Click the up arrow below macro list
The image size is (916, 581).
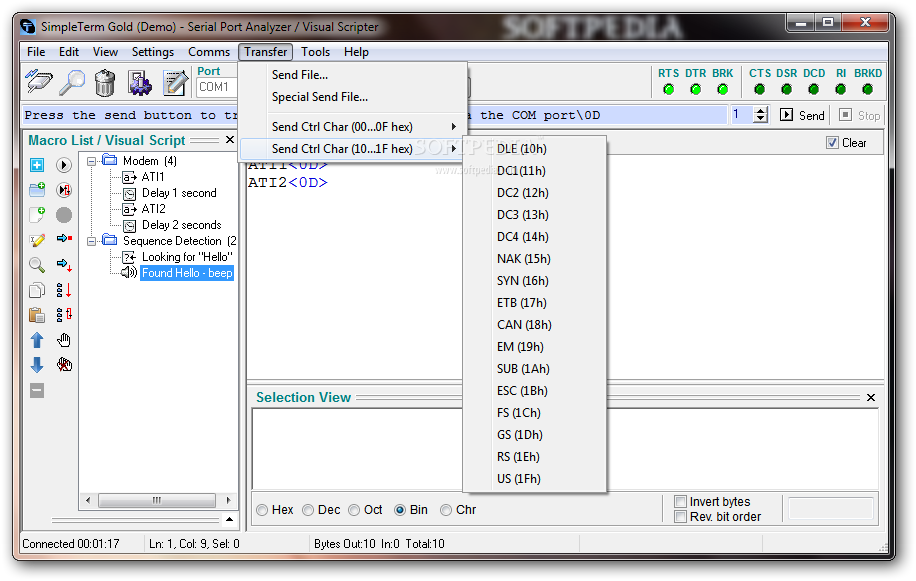point(230,519)
